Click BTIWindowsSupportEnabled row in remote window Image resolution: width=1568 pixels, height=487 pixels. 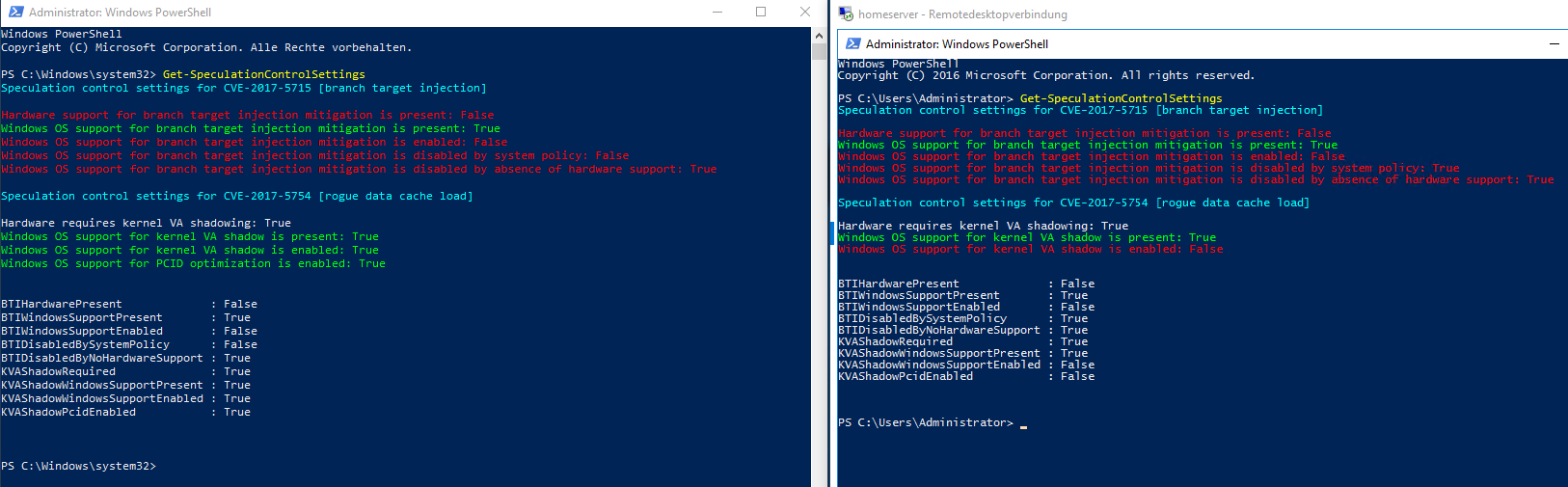tap(966, 307)
